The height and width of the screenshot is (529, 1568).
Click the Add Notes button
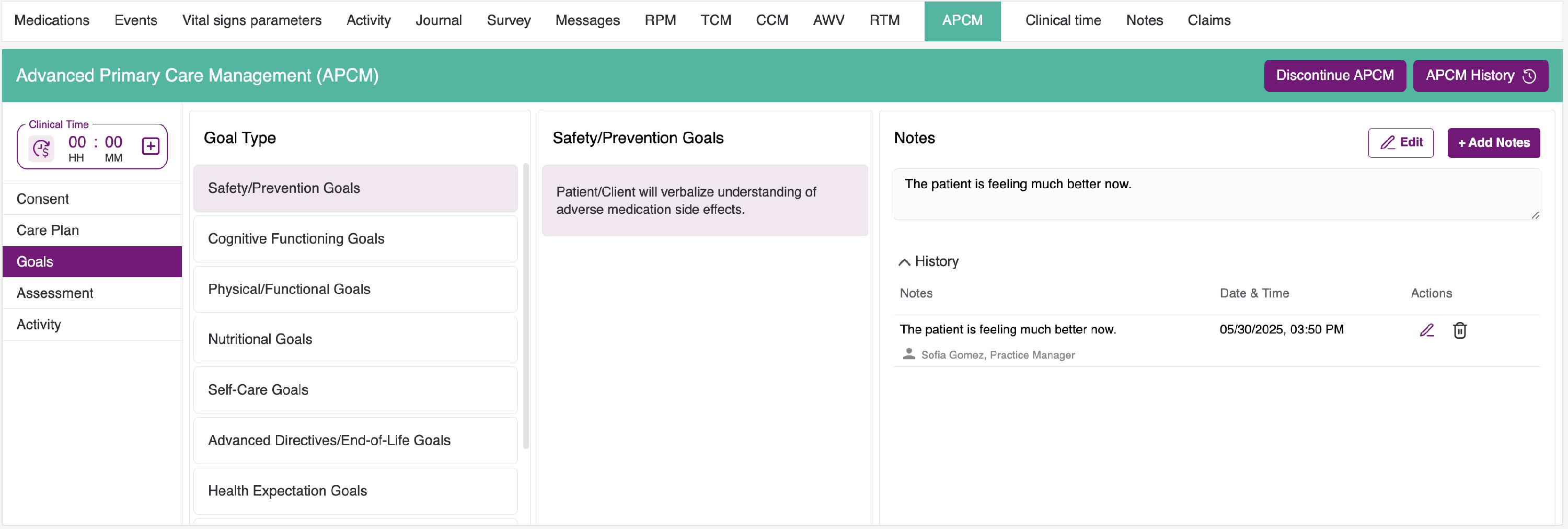point(1493,143)
